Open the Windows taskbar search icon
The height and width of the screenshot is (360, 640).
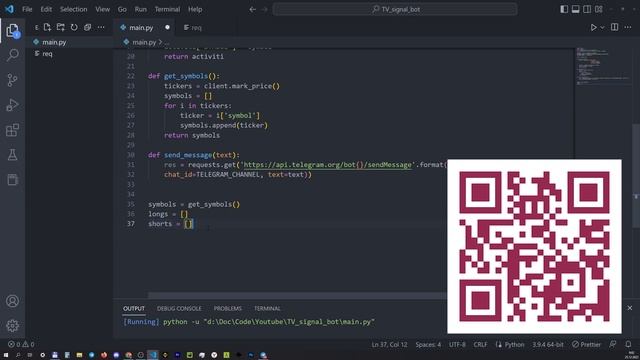(x=18, y=355)
